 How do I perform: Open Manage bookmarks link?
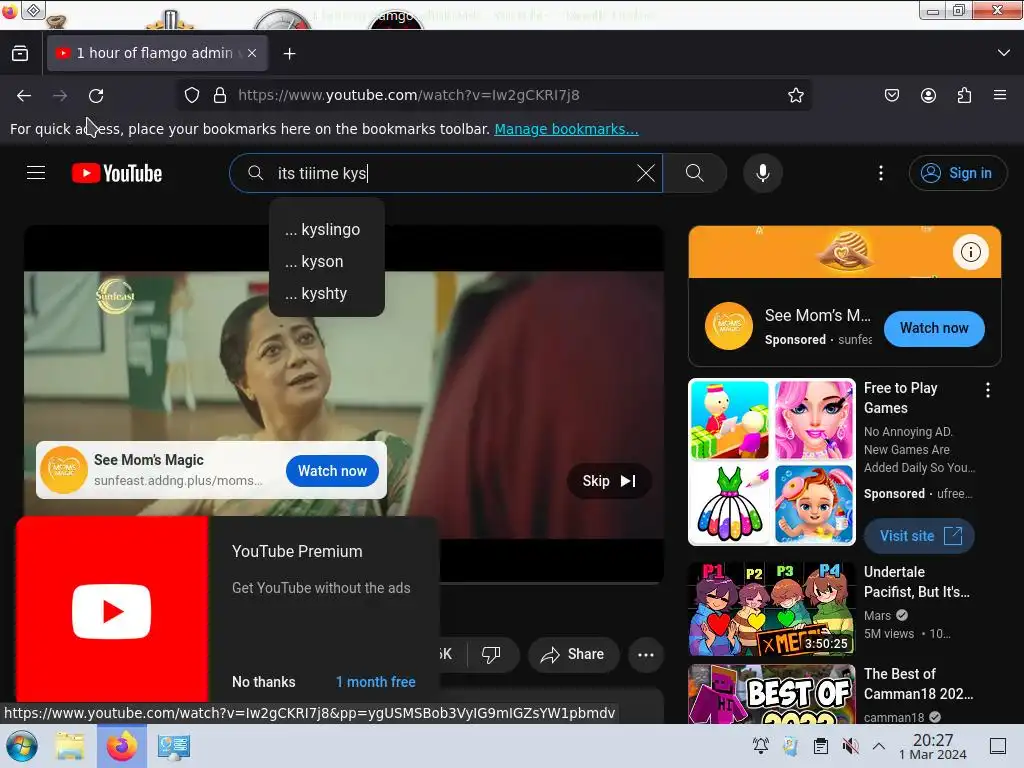tap(566, 129)
